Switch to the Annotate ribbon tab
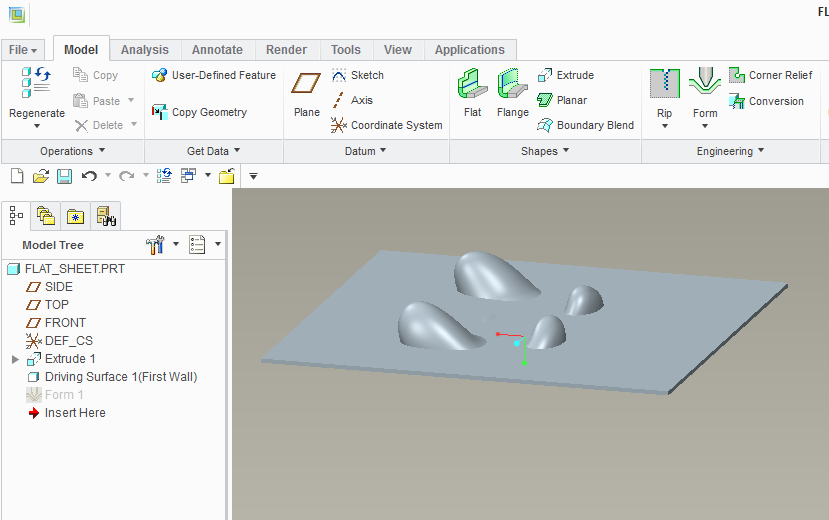Viewport: 829px width, 520px height. point(217,50)
